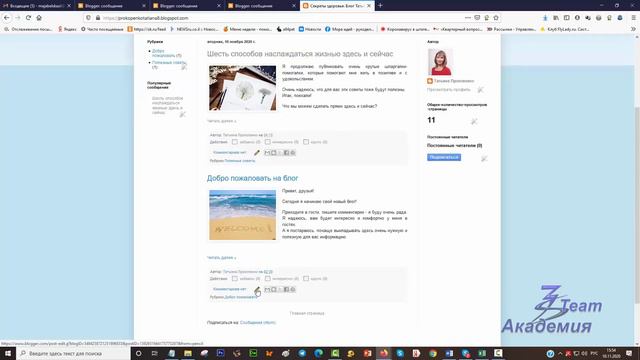Open the page actions three-dots menu
This screenshot has width=640, height=360.
[468, 18]
